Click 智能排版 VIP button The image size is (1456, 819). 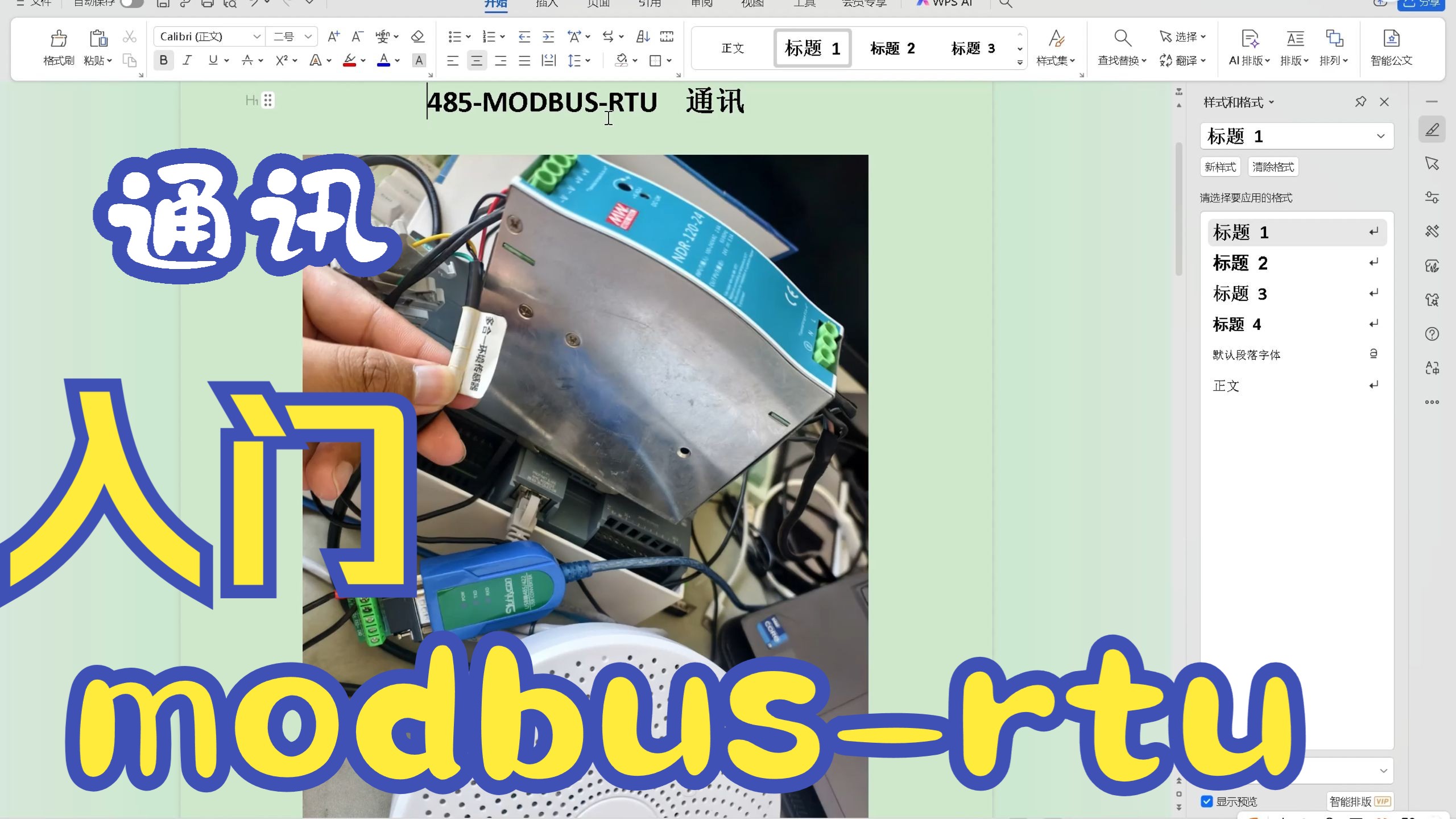pyautogui.click(x=1360, y=801)
